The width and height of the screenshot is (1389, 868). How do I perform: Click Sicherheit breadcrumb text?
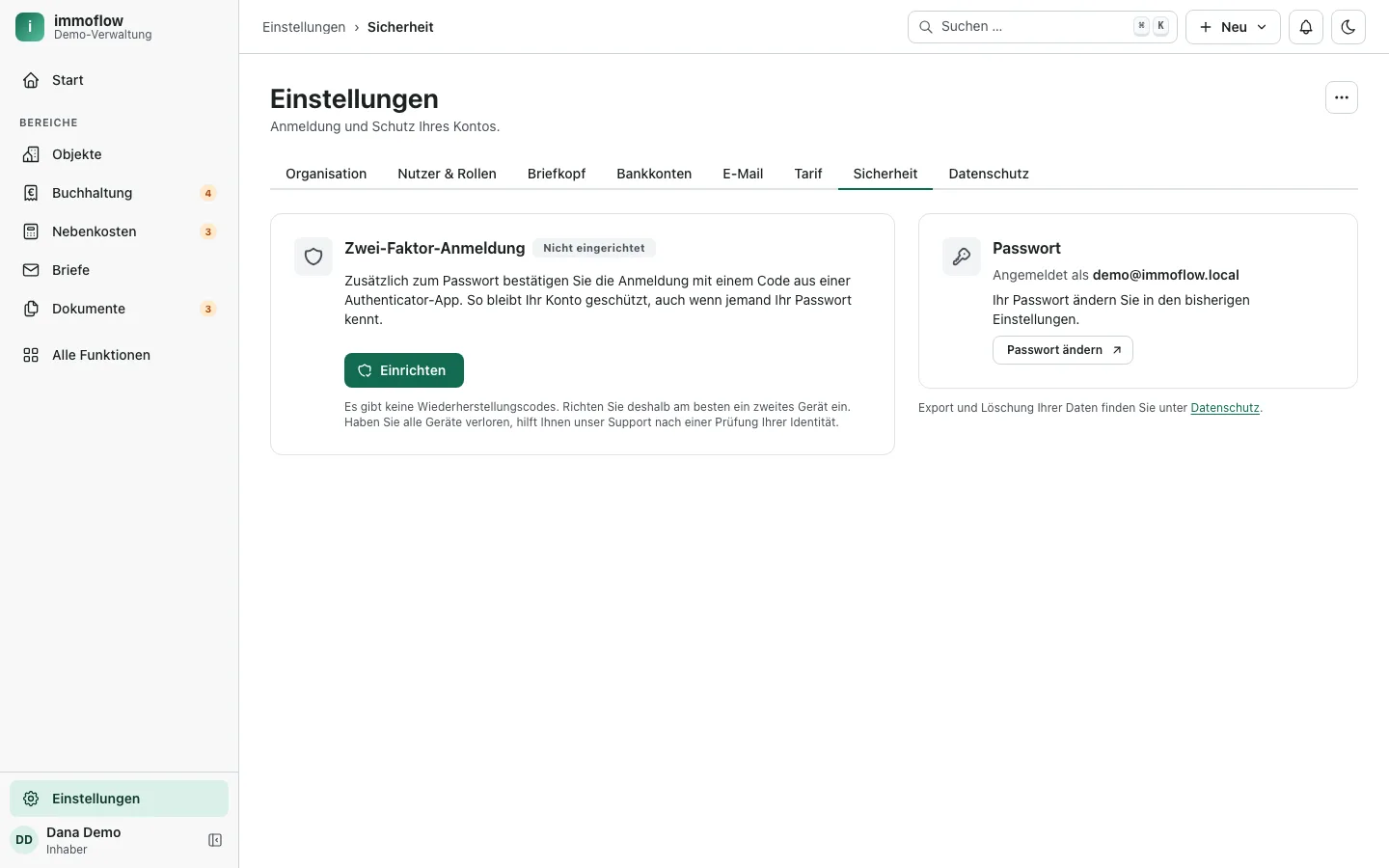pos(400,27)
